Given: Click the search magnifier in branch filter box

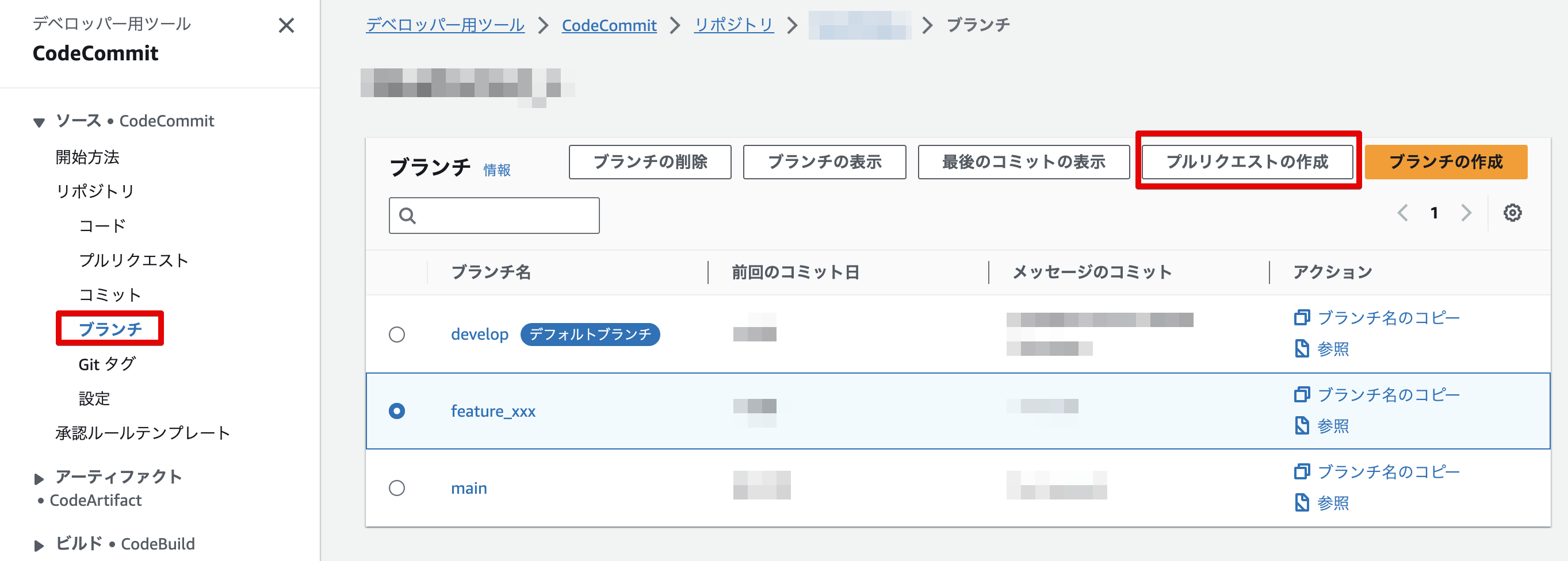Looking at the screenshot, I should (407, 215).
